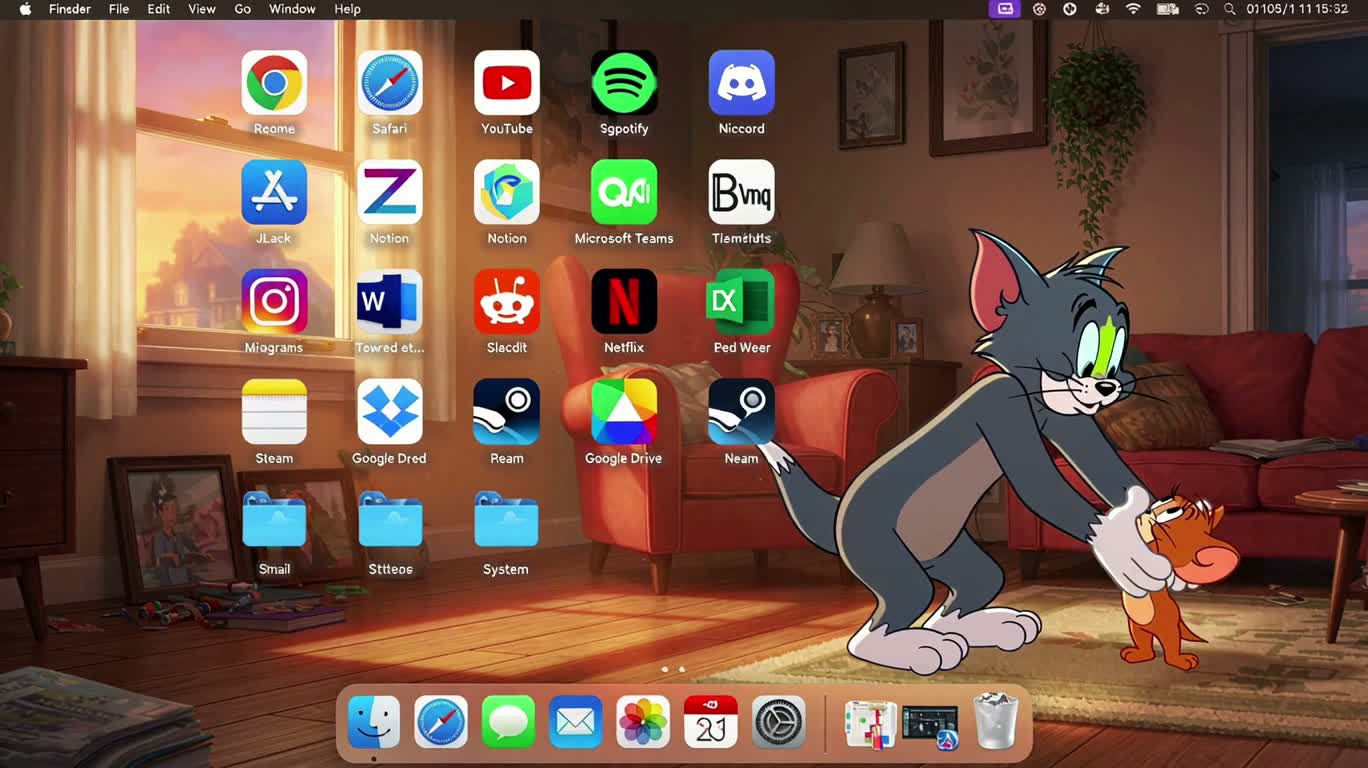Viewport: 1368px width, 768px height.
Task: Open the View menu
Action: point(202,9)
